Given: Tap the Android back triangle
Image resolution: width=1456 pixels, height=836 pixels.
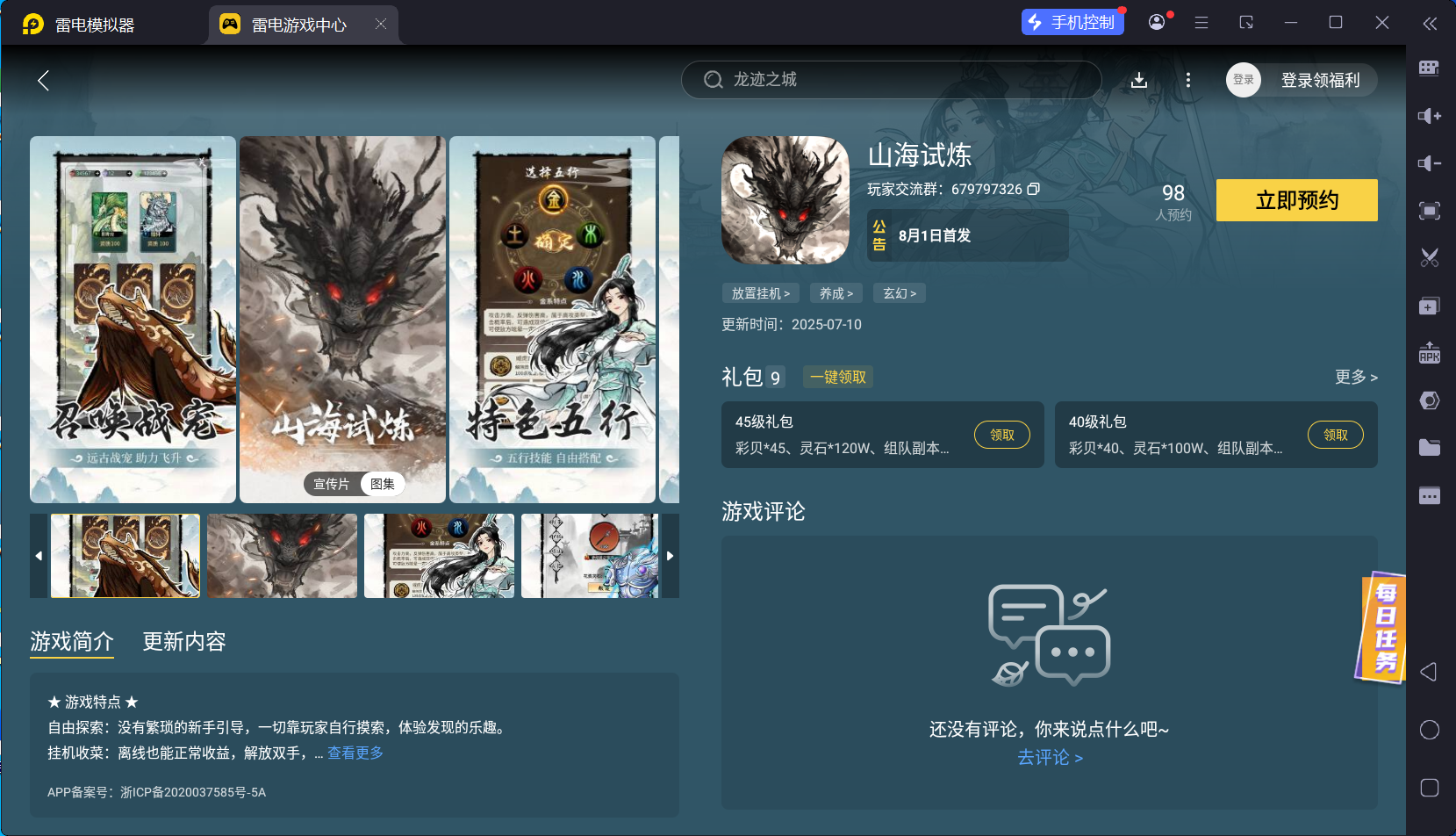Looking at the screenshot, I should pyautogui.click(x=1430, y=672).
